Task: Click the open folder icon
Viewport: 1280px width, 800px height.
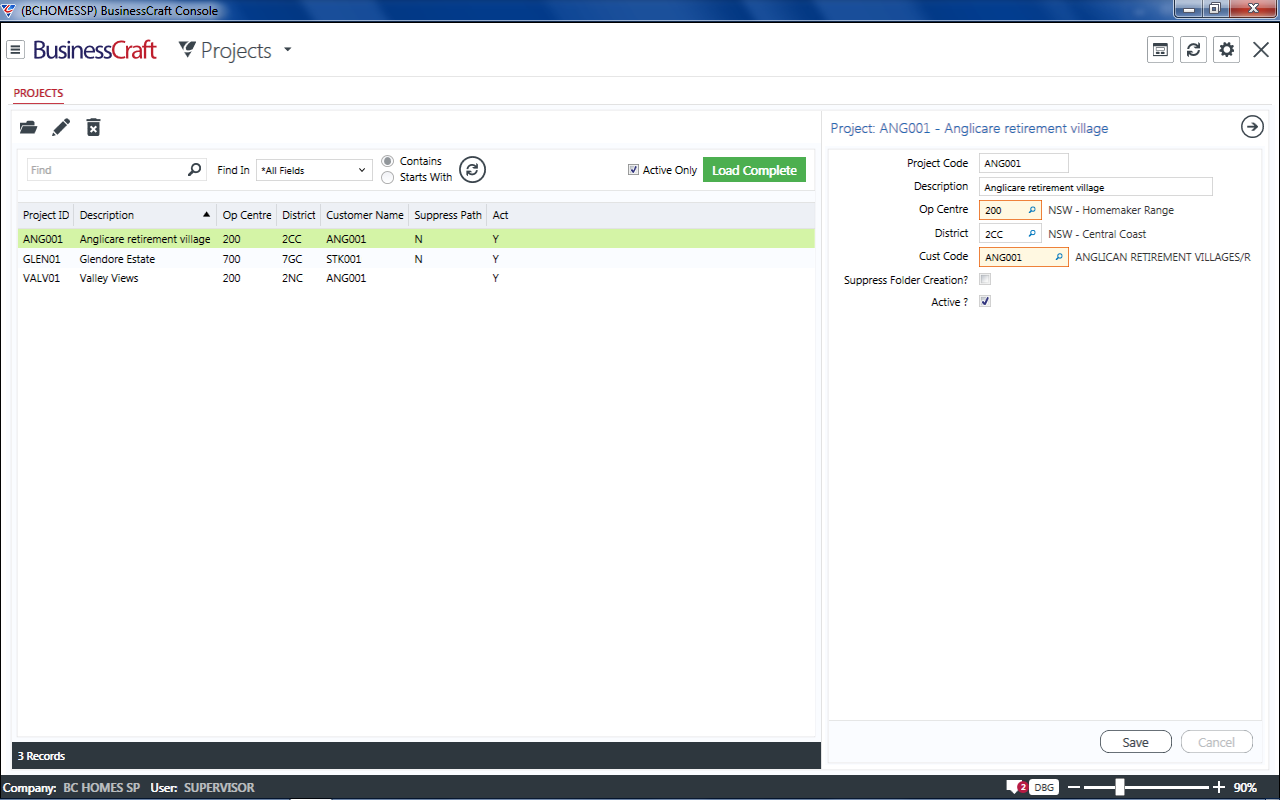Action: [x=28, y=127]
